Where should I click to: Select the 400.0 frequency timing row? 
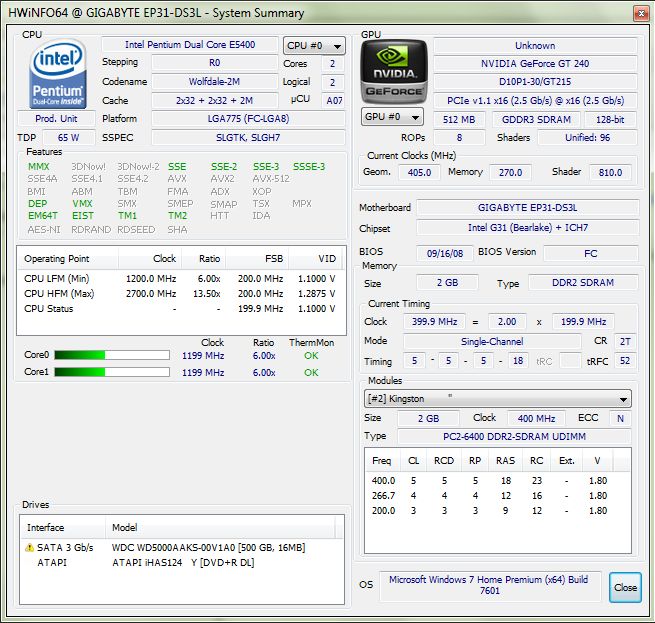497,481
